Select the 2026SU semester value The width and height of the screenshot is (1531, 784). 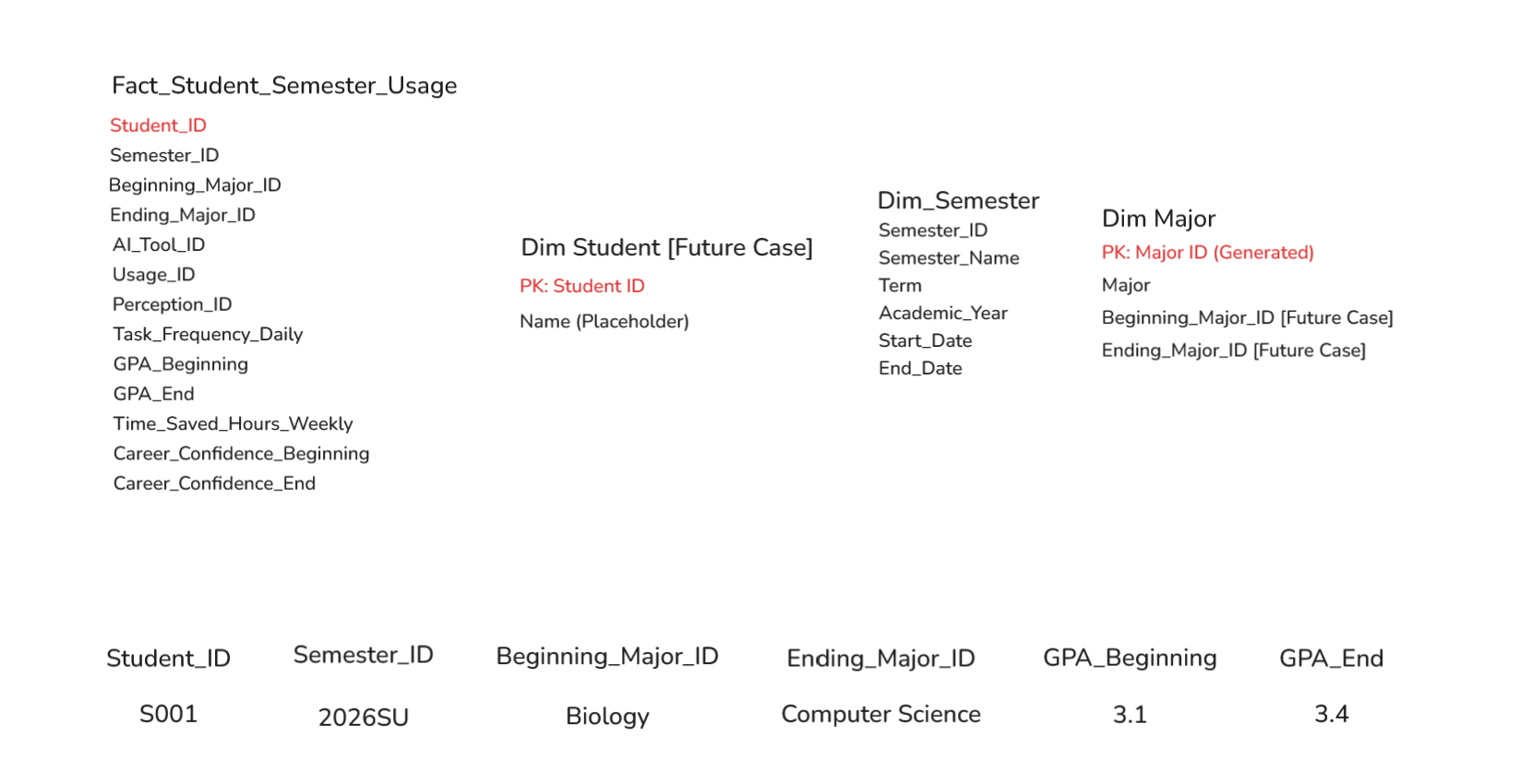[x=363, y=718]
